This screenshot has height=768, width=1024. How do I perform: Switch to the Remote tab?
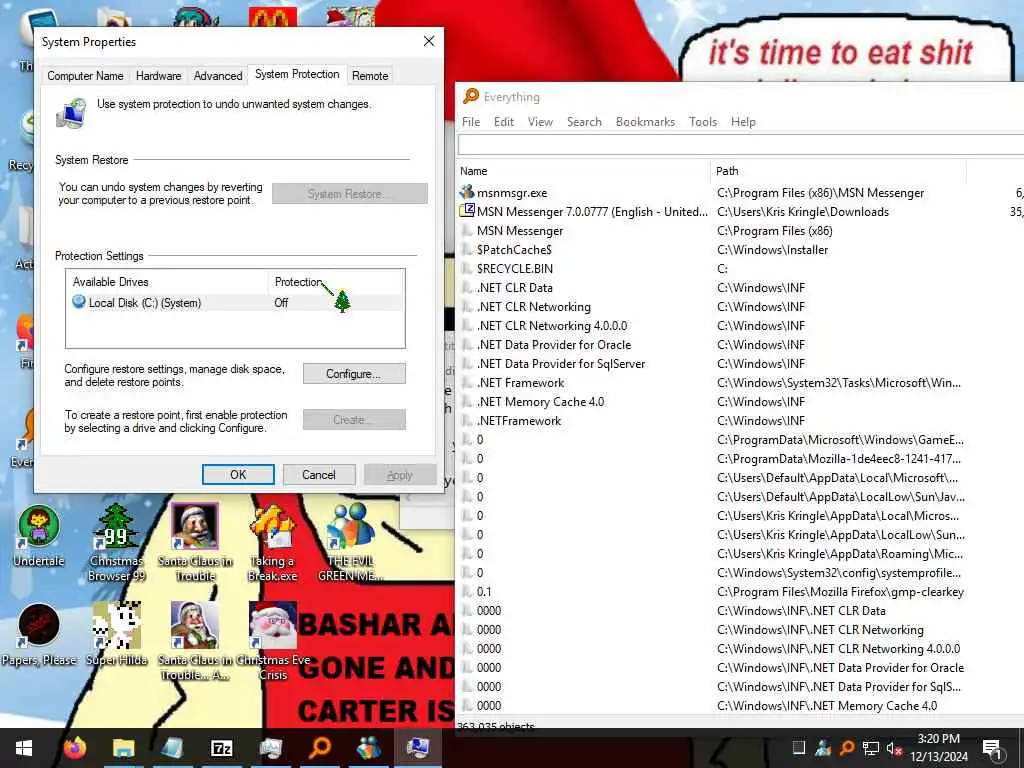tap(370, 76)
